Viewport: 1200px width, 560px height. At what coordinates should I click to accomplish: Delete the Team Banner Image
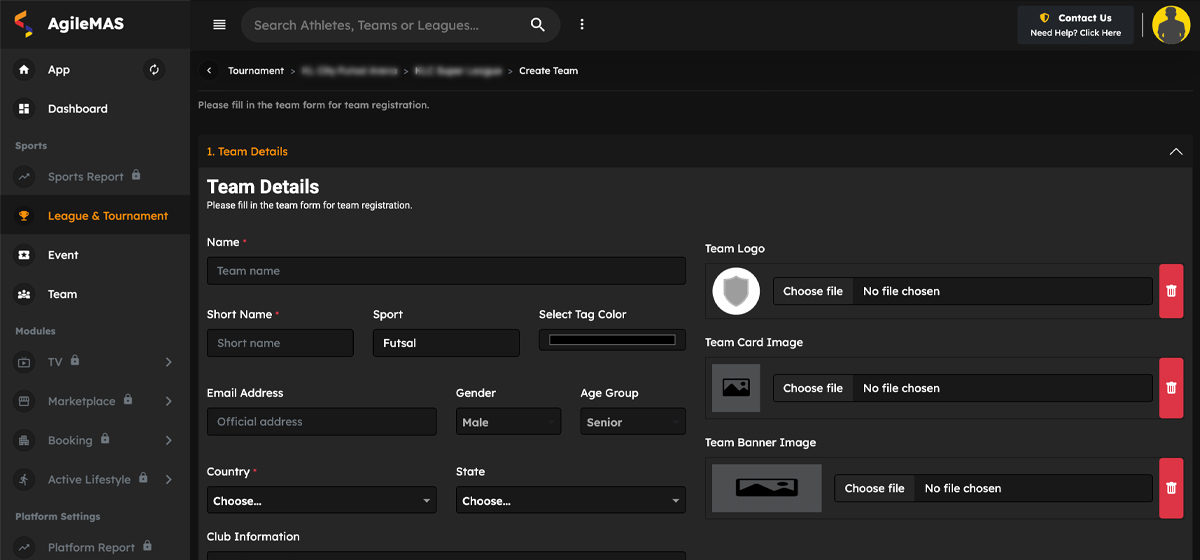pos(1171,488)
